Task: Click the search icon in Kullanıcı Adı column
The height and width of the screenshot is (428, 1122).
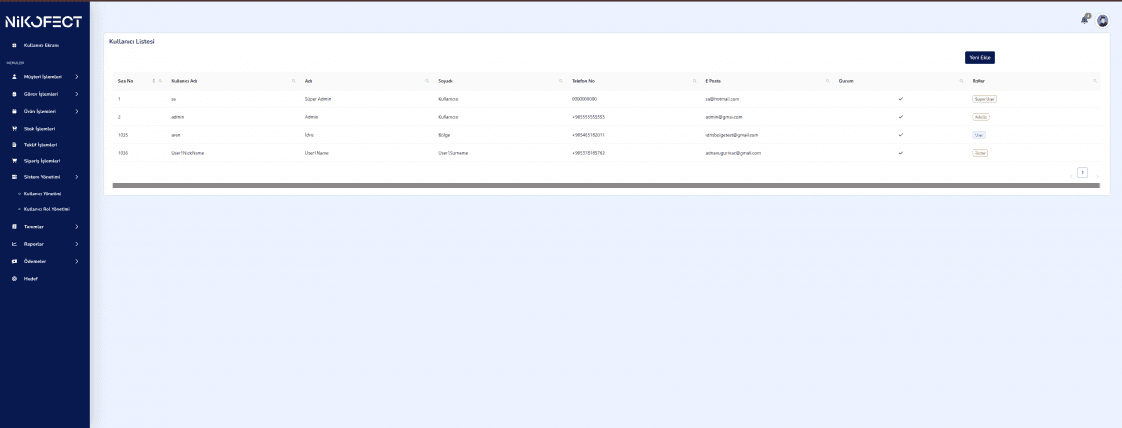Action: pyautogui.click(x=293, y=81)
